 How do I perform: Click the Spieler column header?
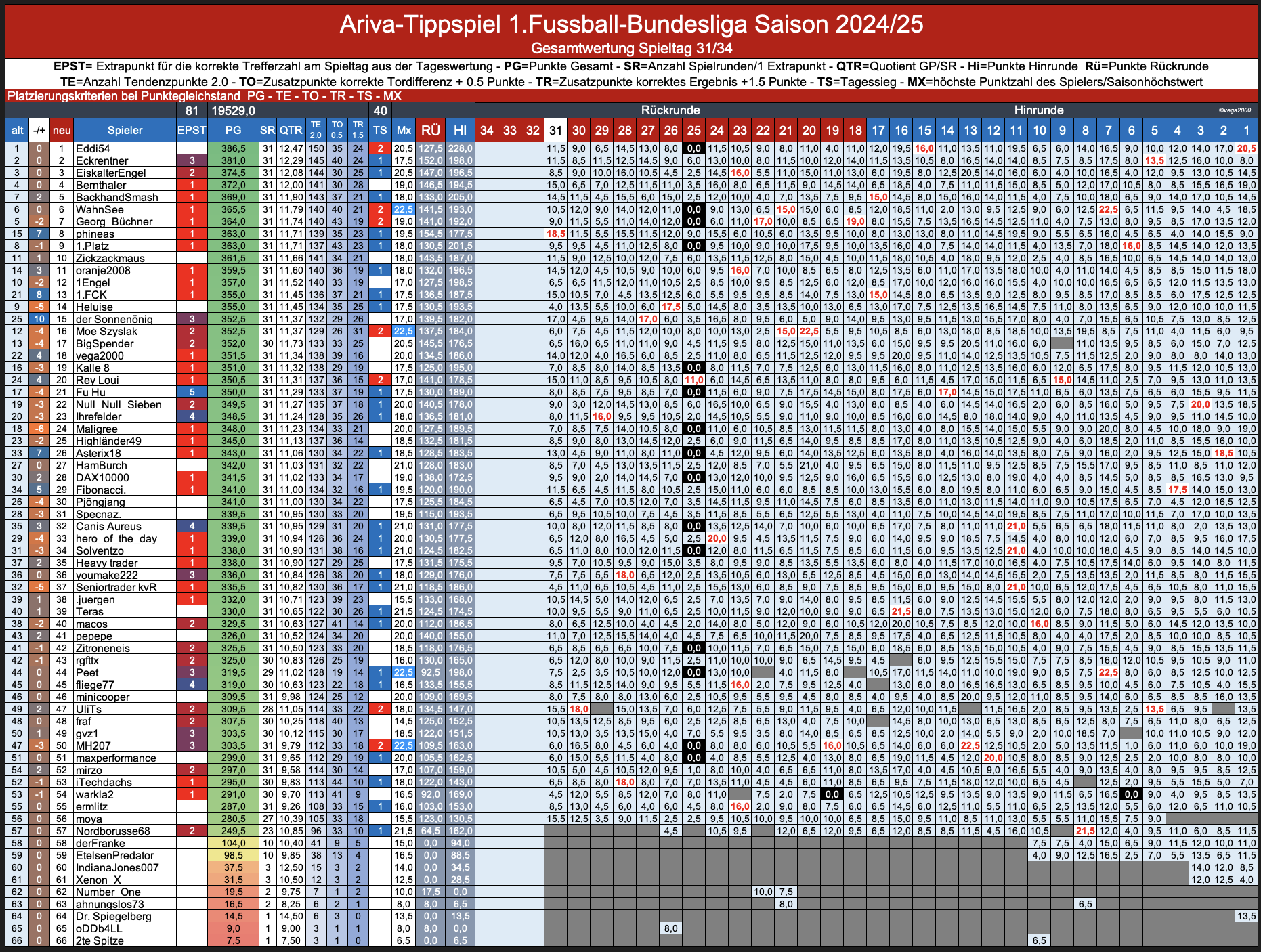pos(125,130)
